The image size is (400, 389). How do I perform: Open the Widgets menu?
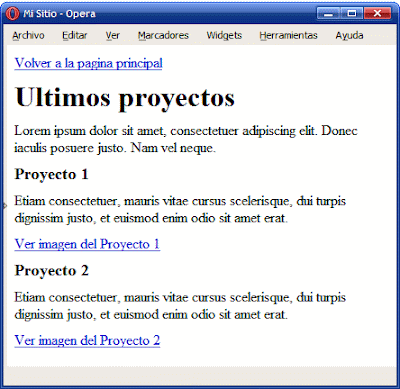(224, 36)
